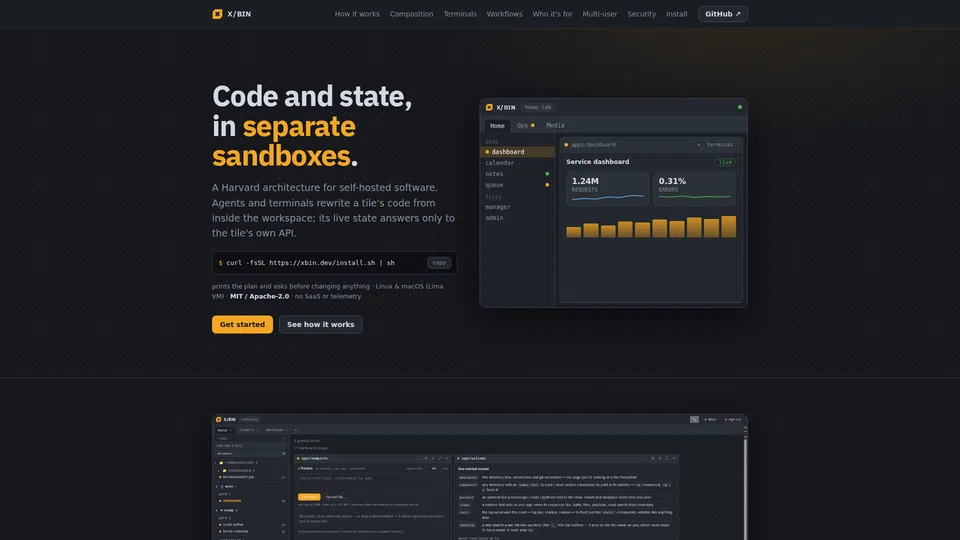Click the X/BIN logo icon in the navbar
This screenshot has width=960, height=540.
(x=217, y=14)
